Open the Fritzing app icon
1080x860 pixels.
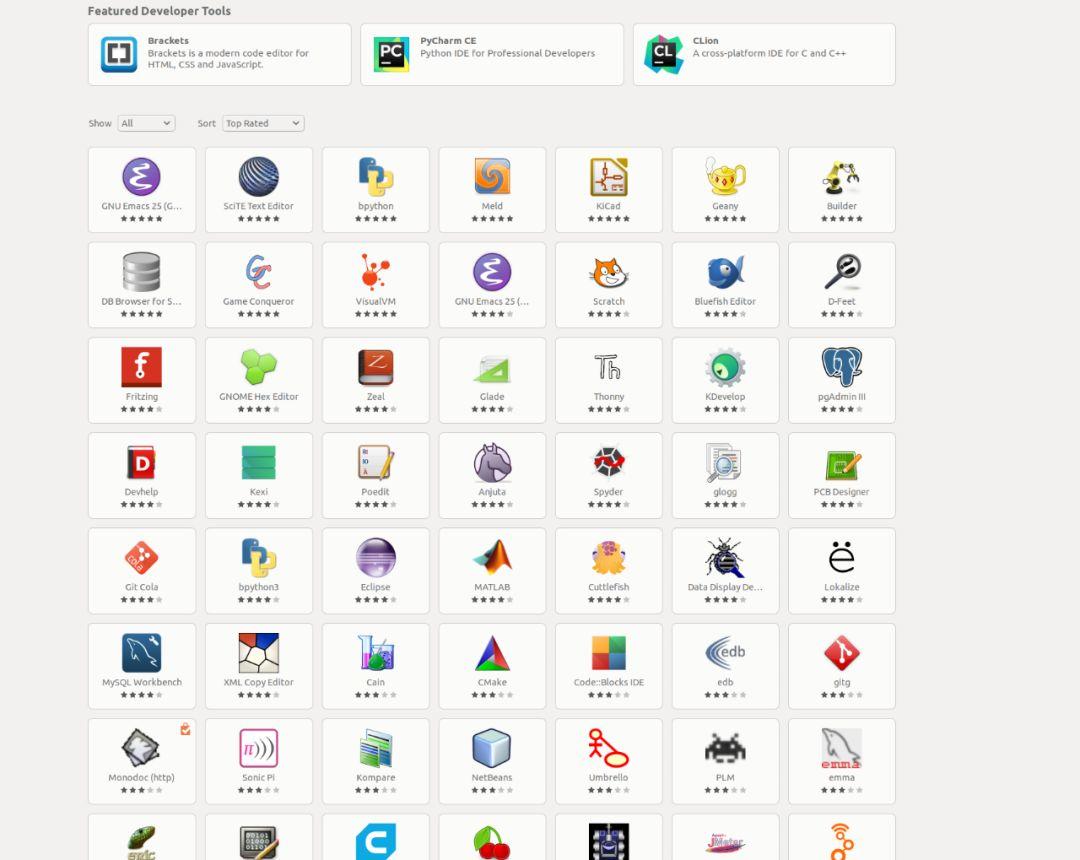pyautogui.click(x=141, y=367)
